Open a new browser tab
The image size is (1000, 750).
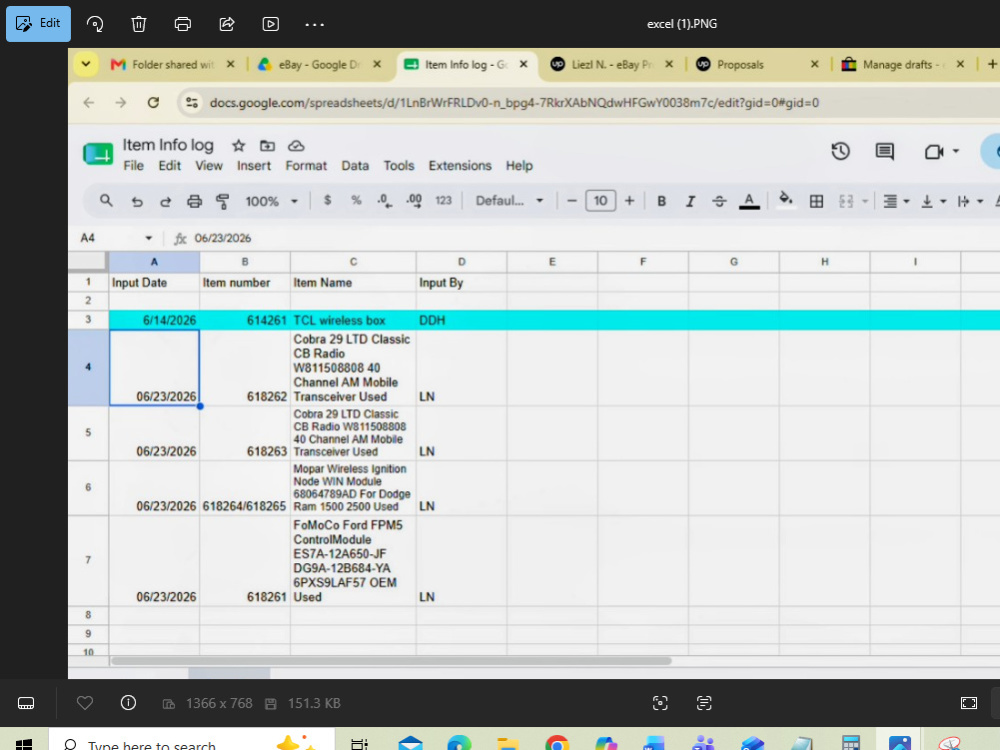coord(992,64)
